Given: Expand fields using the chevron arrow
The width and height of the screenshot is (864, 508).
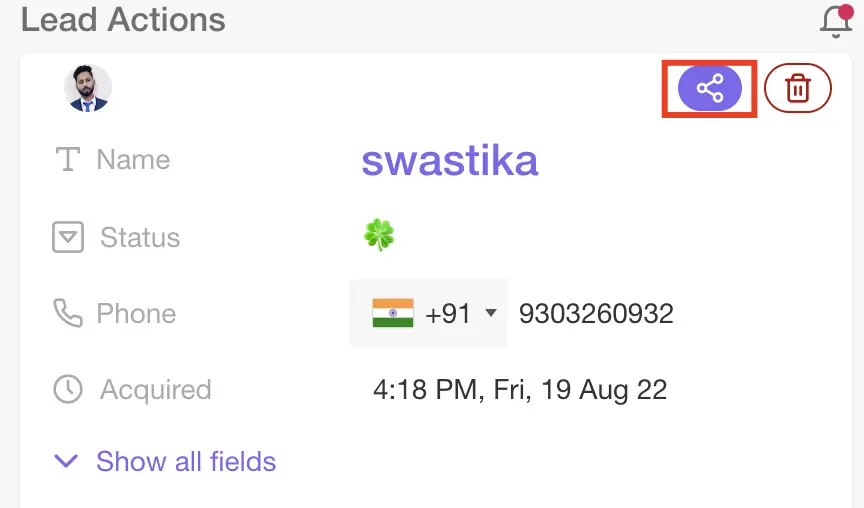Looking at the screenshot, I should (66, 461).
